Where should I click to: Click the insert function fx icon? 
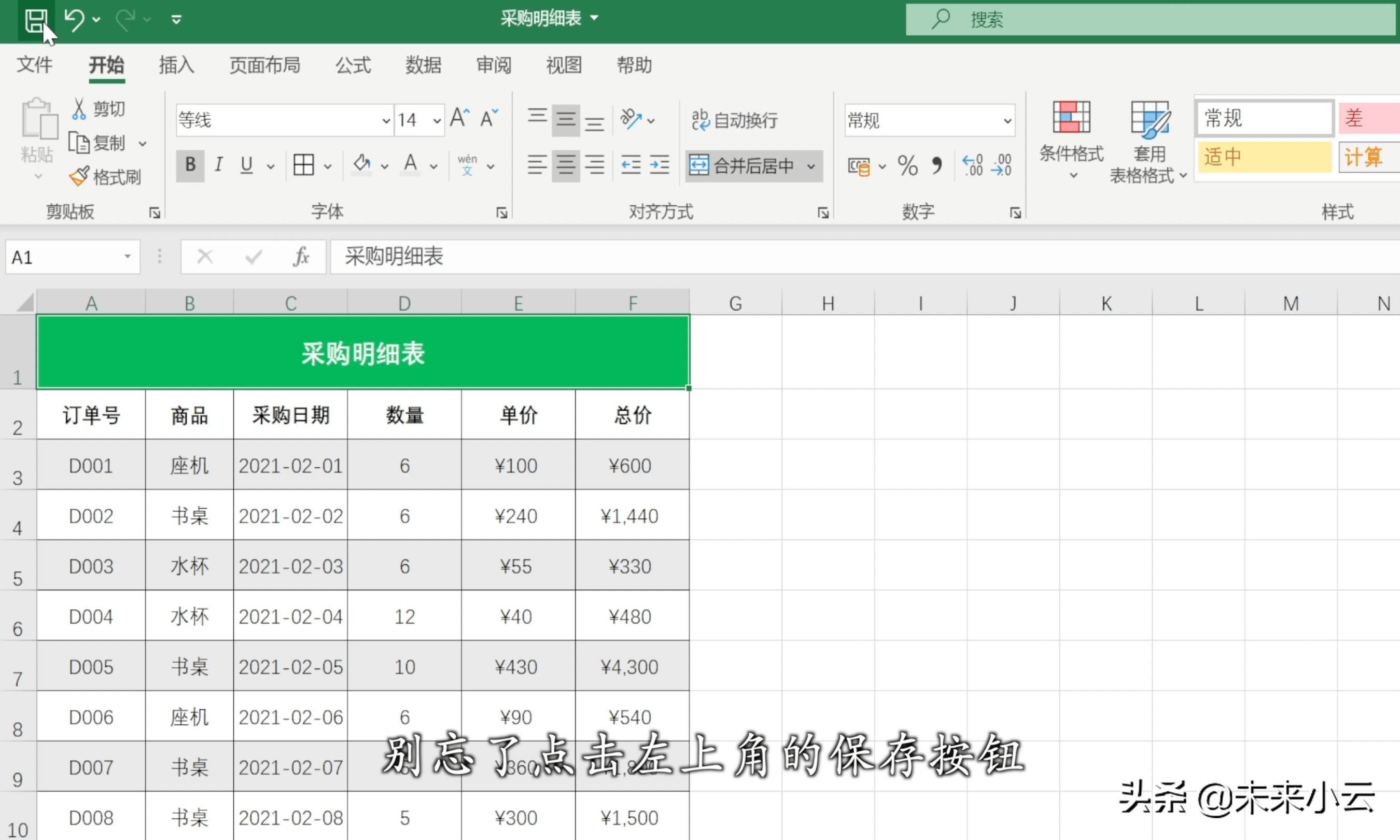[x=301, y=257]
